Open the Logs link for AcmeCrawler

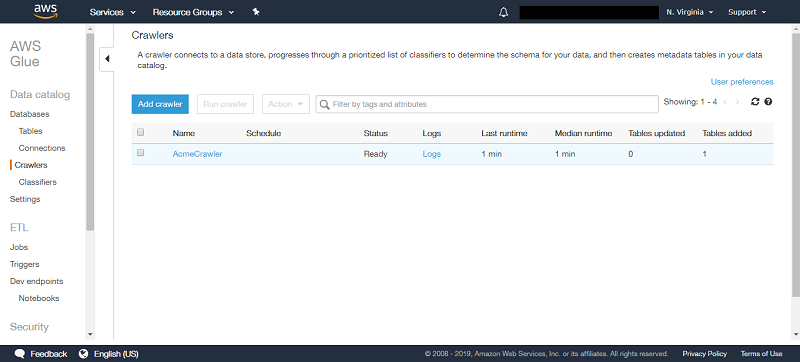tap(432, 154)
